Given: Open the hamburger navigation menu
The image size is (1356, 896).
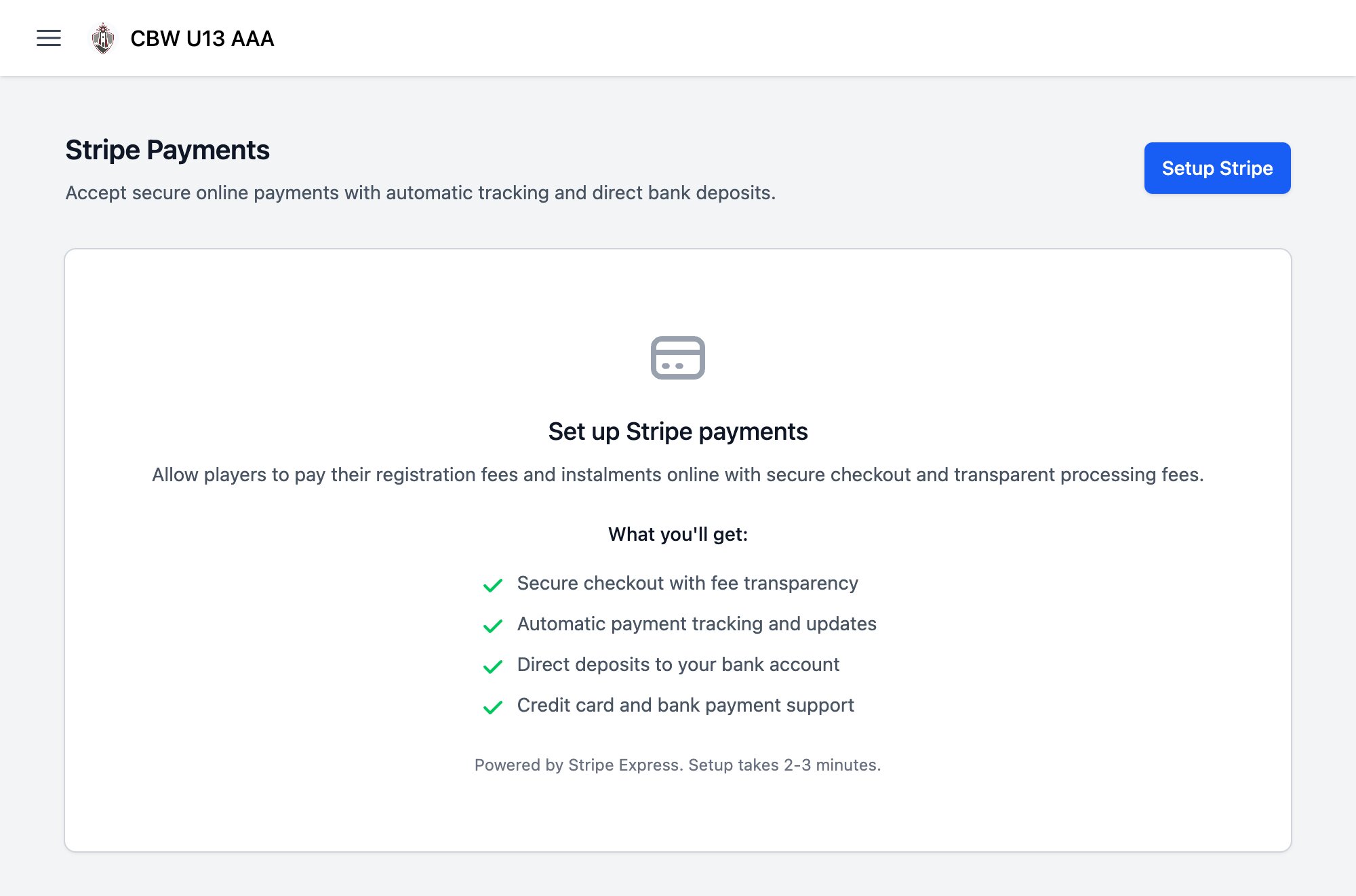Looking at the screenshot, I should (x=49, y=38).
